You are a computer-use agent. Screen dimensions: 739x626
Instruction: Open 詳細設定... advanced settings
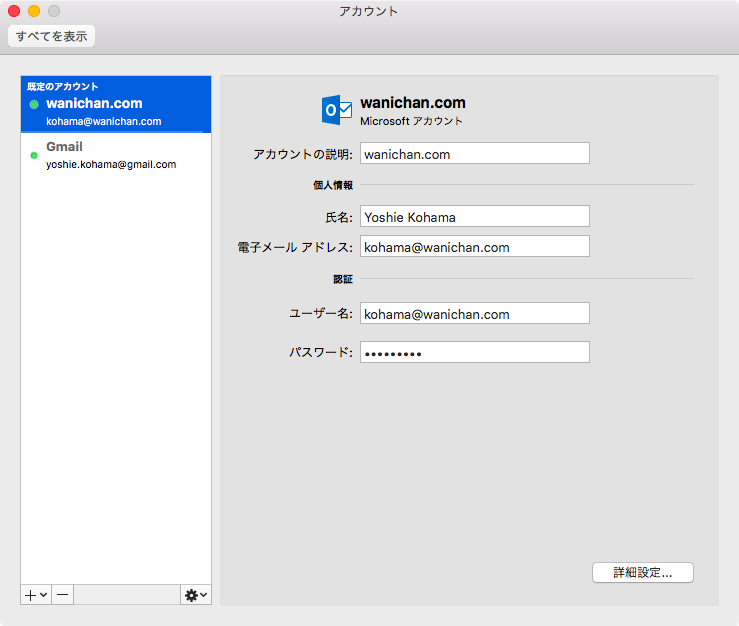[643, 572]
